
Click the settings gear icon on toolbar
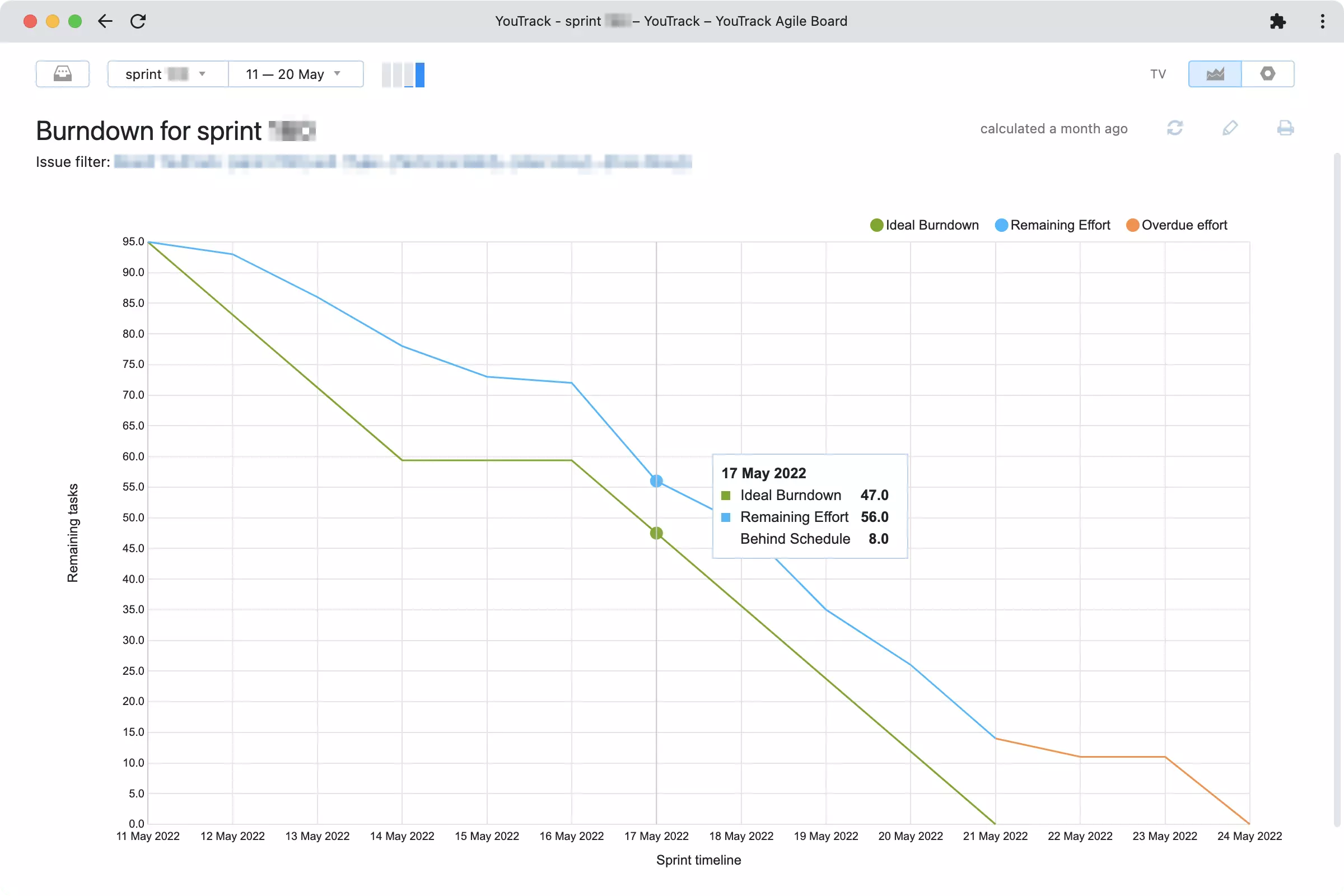(x=1268, y=73)
